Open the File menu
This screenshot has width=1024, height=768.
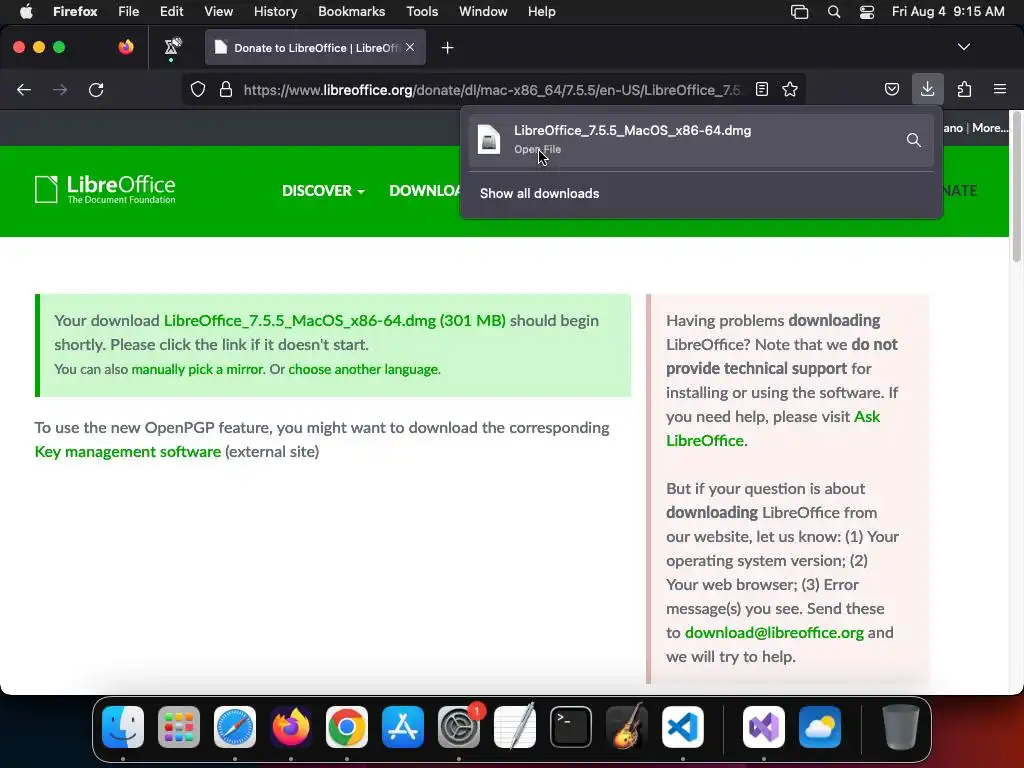(129, 12)
